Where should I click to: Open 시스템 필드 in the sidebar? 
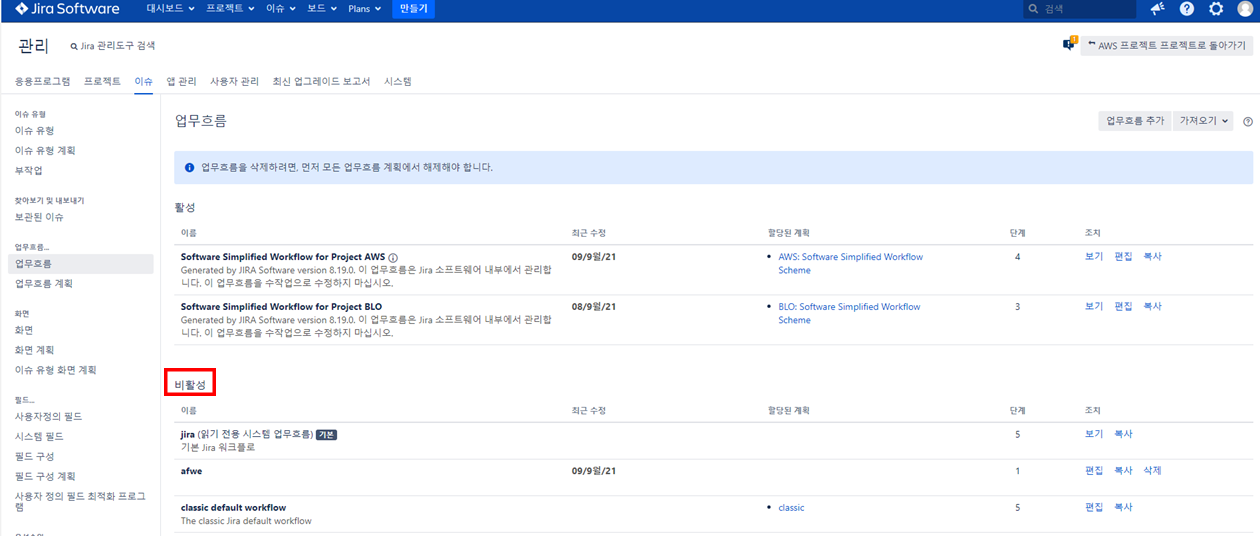click(39, 437)
